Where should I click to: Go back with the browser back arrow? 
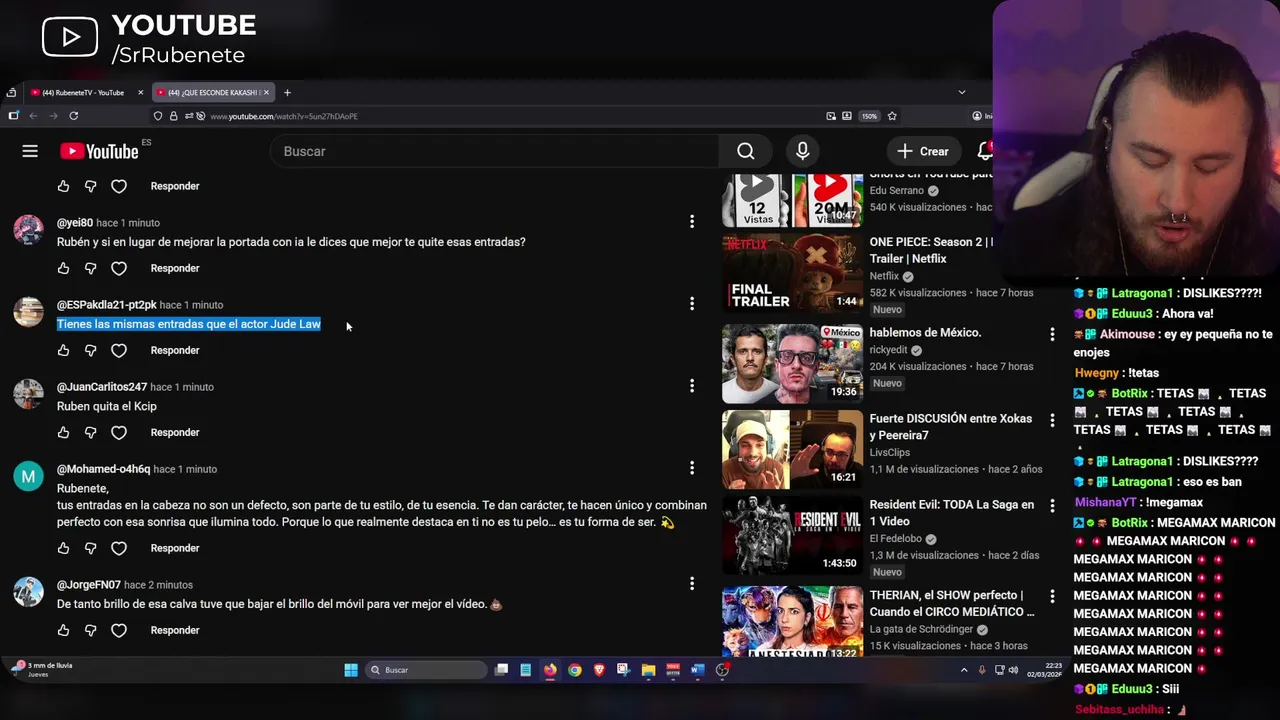(x=33, y=116)
